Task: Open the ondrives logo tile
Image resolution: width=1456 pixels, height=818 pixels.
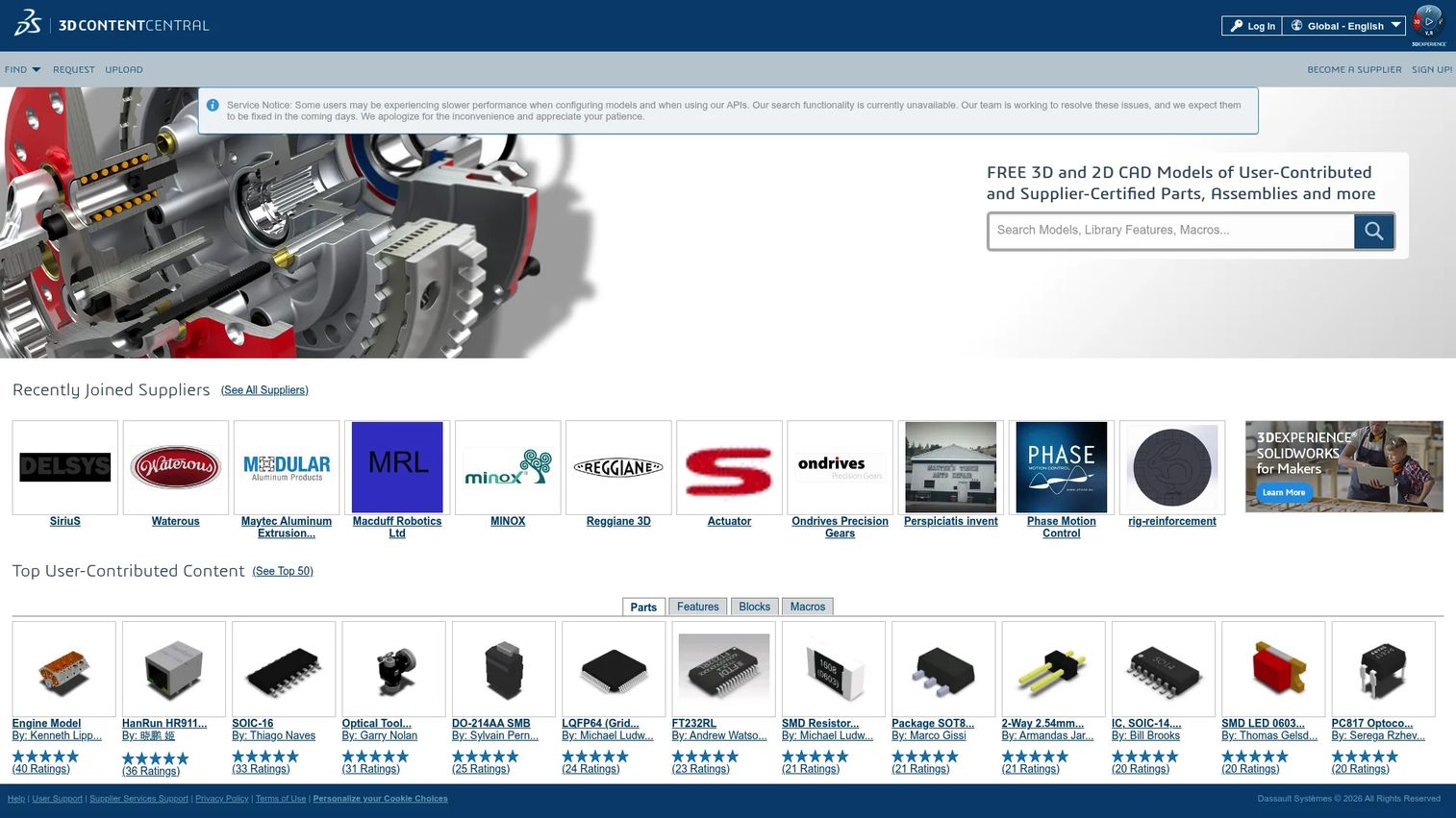Action: point(840,467)
